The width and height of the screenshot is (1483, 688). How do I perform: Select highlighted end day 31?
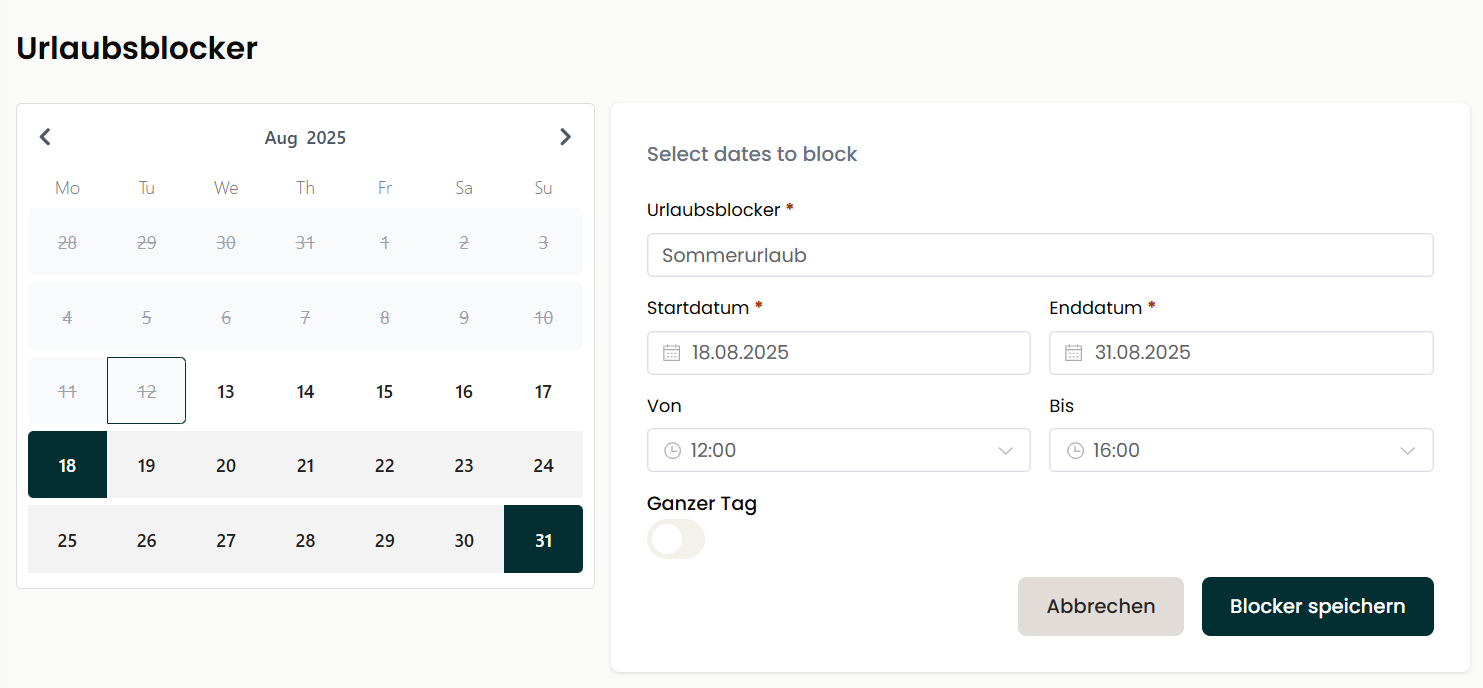[543, 540]
